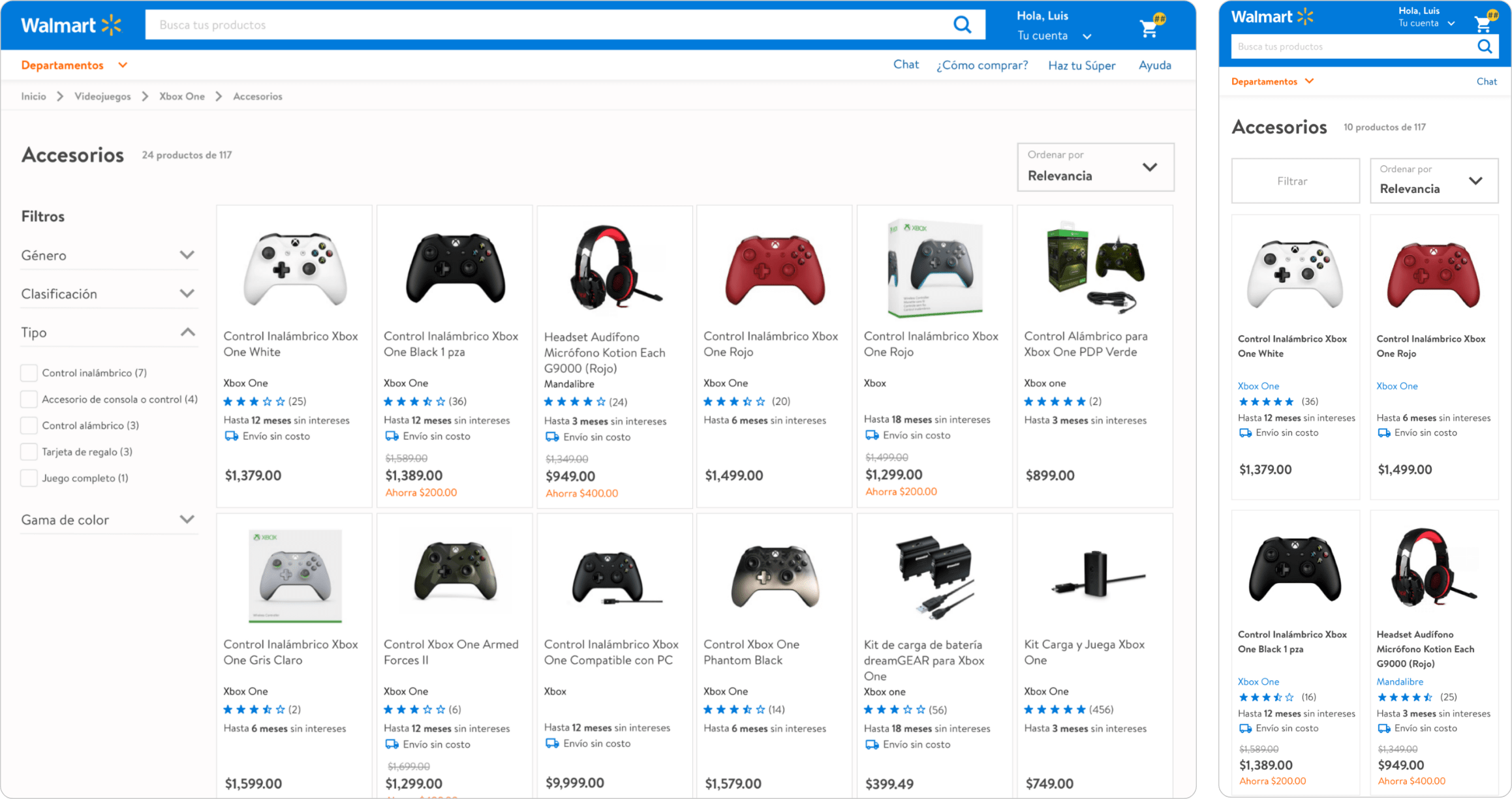
Task: Go to Videojuegos breadcrumb link
Action: pyautogui.click(x=102, y=97)
